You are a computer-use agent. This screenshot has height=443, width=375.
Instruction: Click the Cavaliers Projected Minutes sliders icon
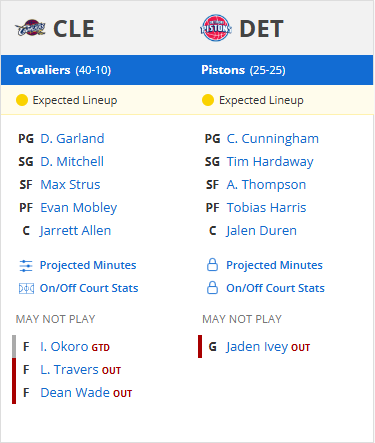coord(26,266)
